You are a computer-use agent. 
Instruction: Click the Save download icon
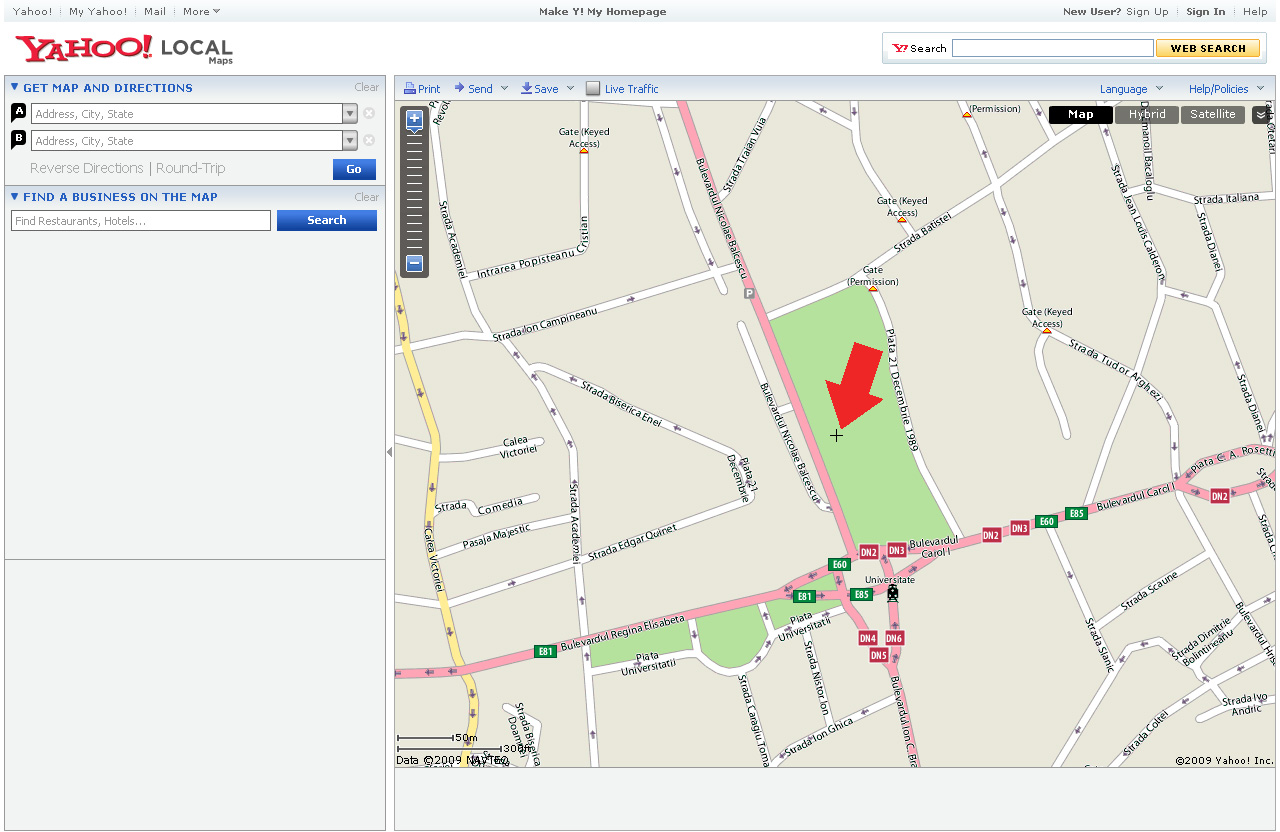click(x=526, y=88)
